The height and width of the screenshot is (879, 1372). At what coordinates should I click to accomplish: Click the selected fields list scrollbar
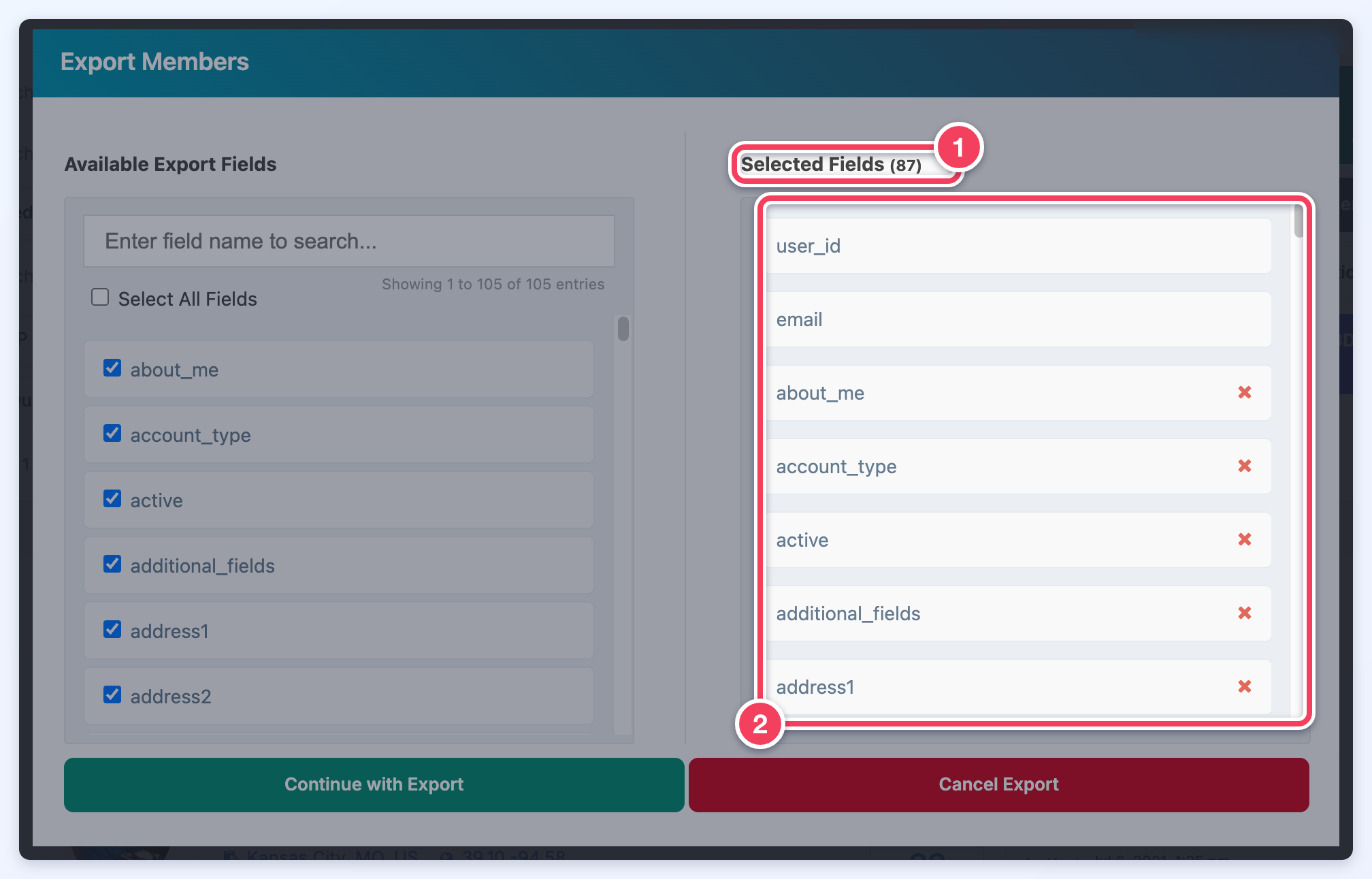coord(1298,221)
